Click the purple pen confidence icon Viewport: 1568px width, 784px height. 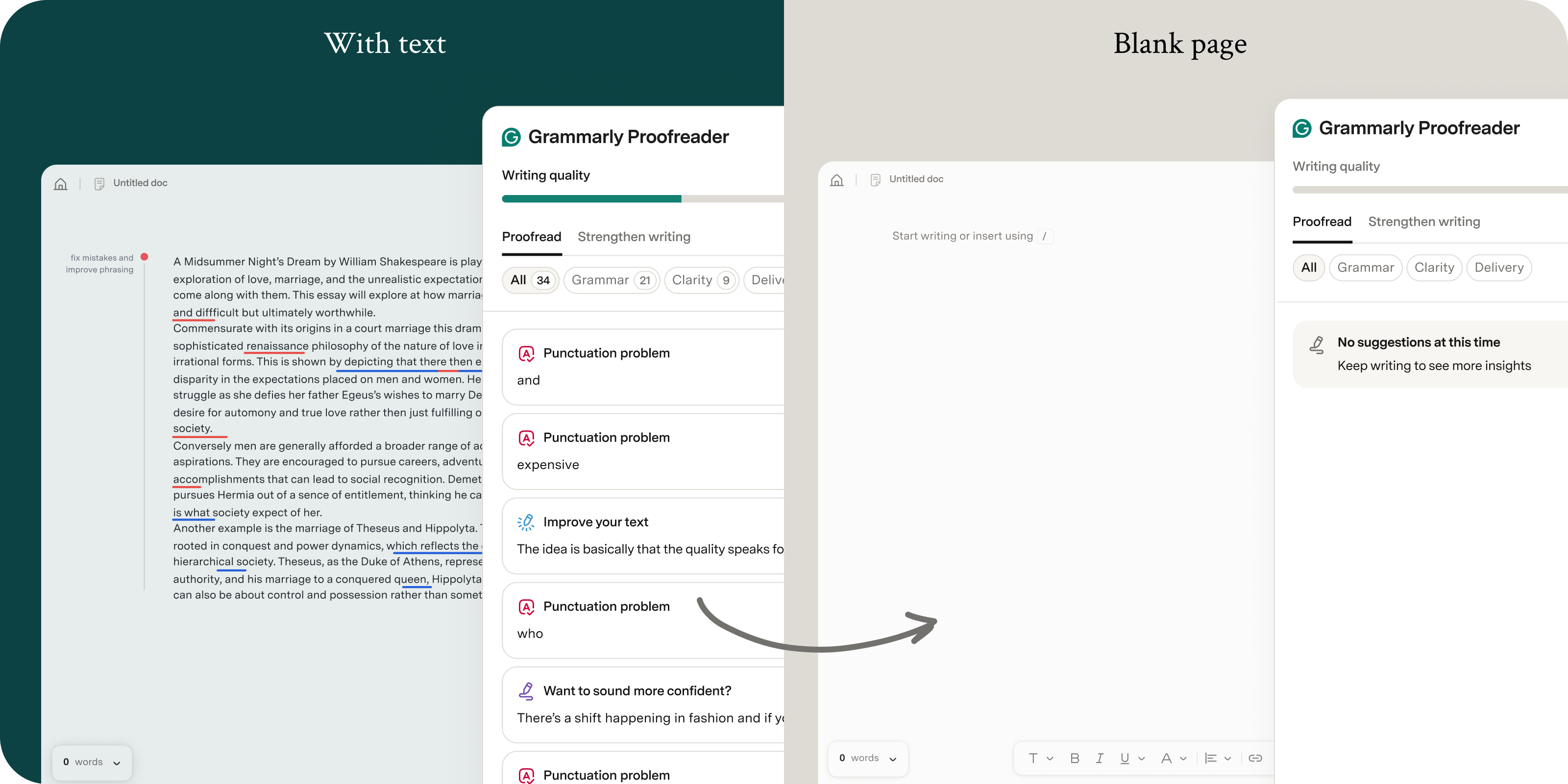526,691
